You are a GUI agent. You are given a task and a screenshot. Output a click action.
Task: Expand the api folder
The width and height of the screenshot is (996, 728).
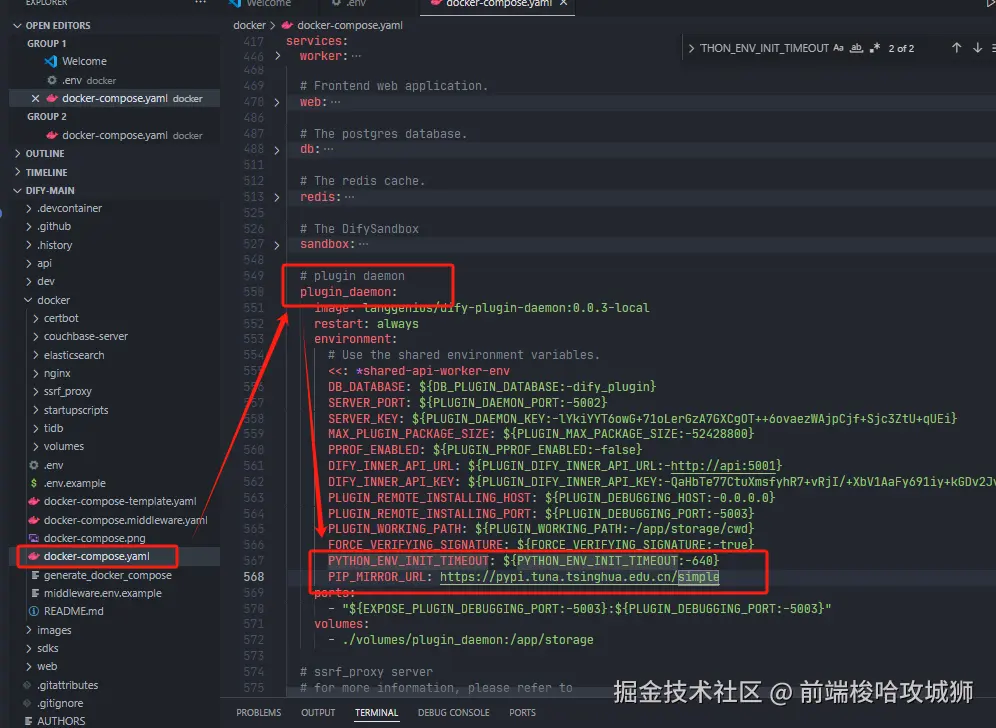point(29,263)
